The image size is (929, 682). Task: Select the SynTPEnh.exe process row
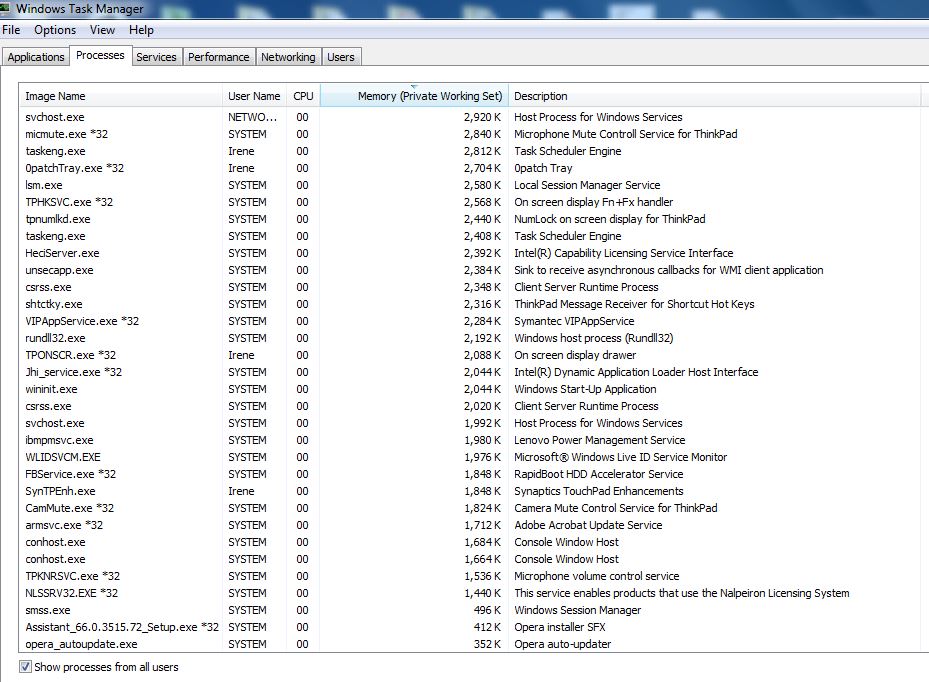[x=61, y=491]
